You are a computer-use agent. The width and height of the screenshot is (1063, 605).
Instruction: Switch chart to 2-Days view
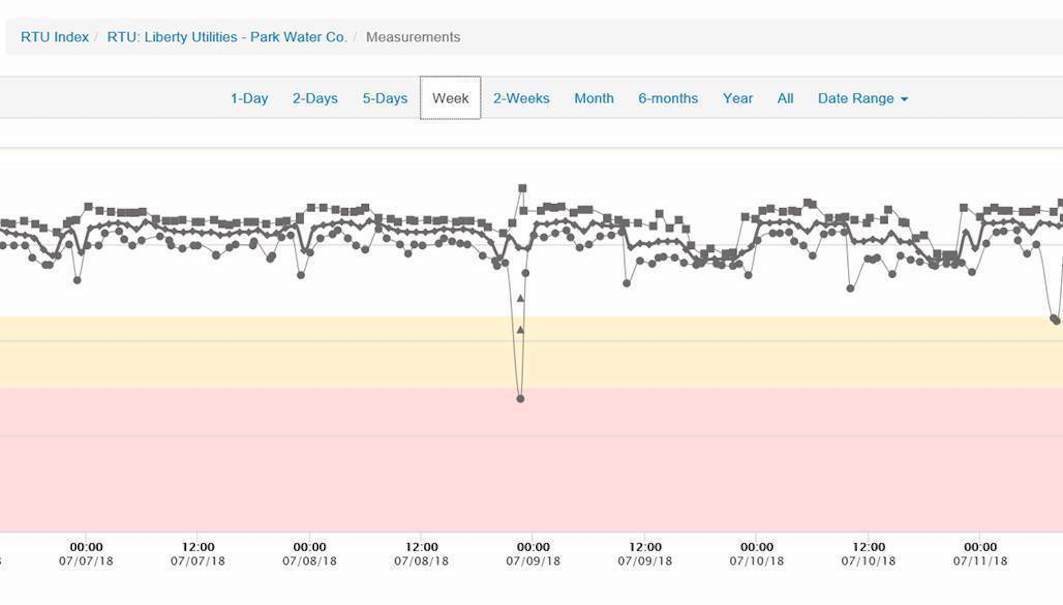(315, 98)
